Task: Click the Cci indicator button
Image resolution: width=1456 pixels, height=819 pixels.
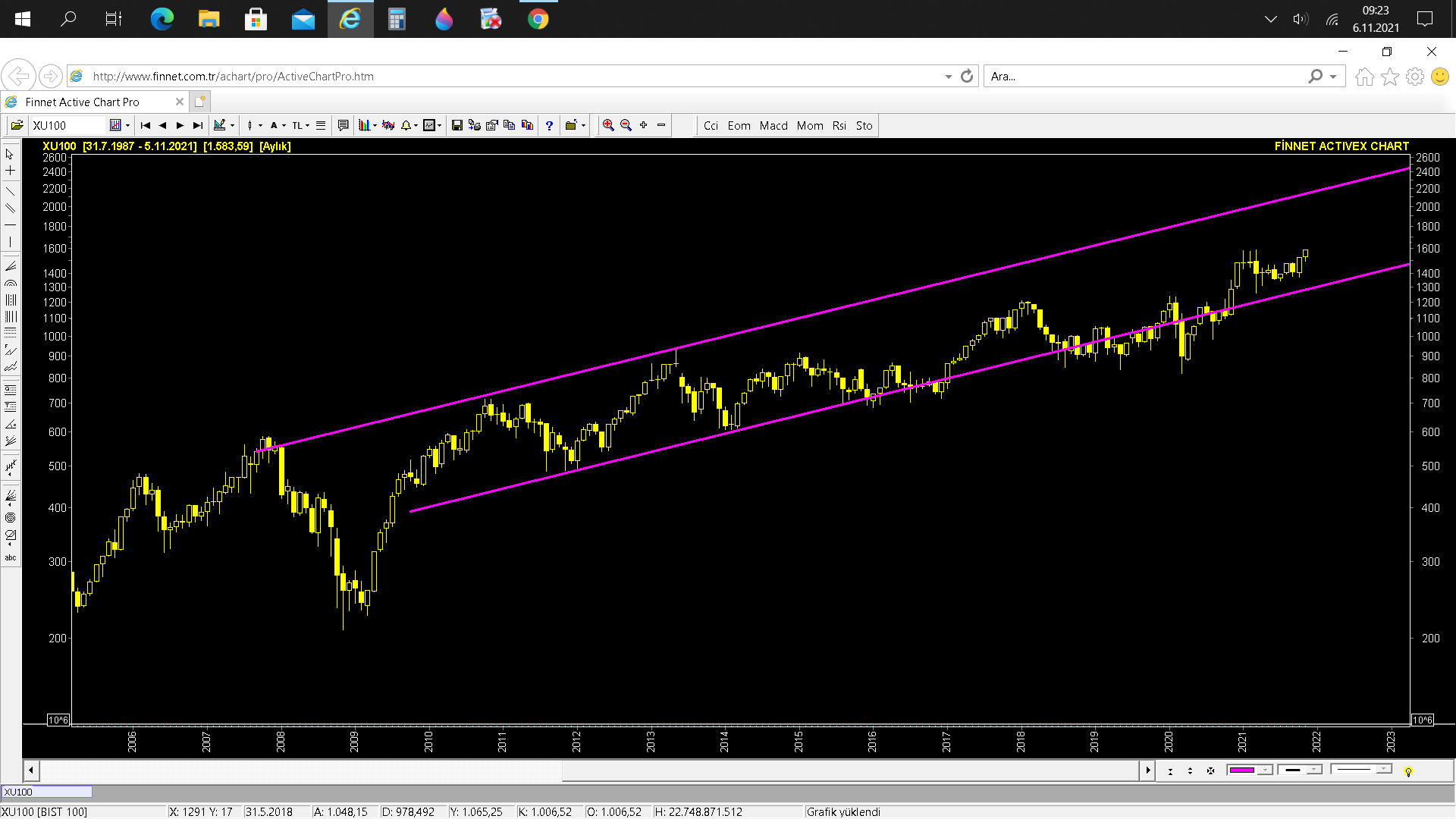Action: [711, 125]
